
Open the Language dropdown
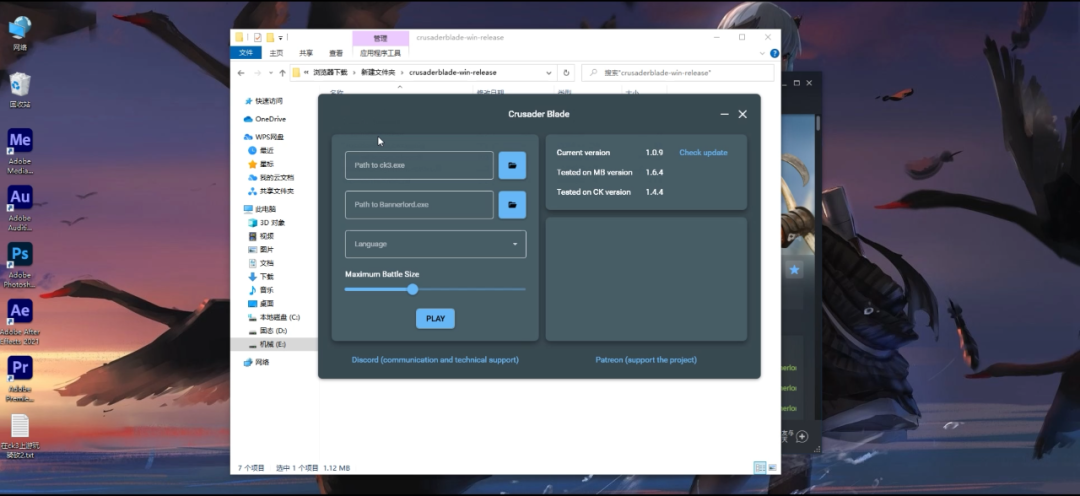435,244
